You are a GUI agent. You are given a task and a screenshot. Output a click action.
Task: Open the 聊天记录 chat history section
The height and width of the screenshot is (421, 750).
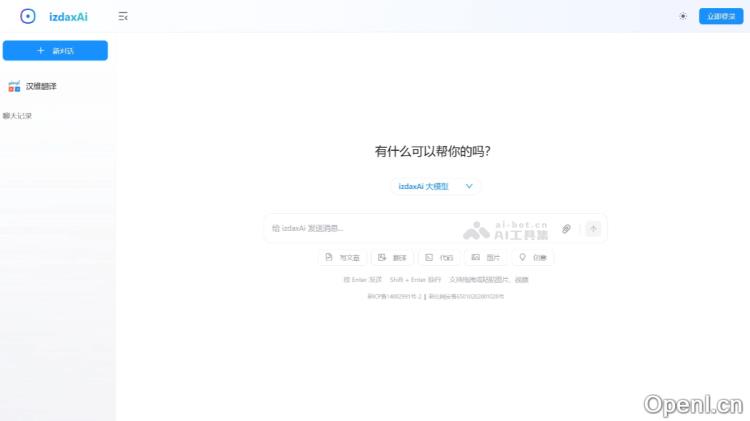click(x=18, y=116)
